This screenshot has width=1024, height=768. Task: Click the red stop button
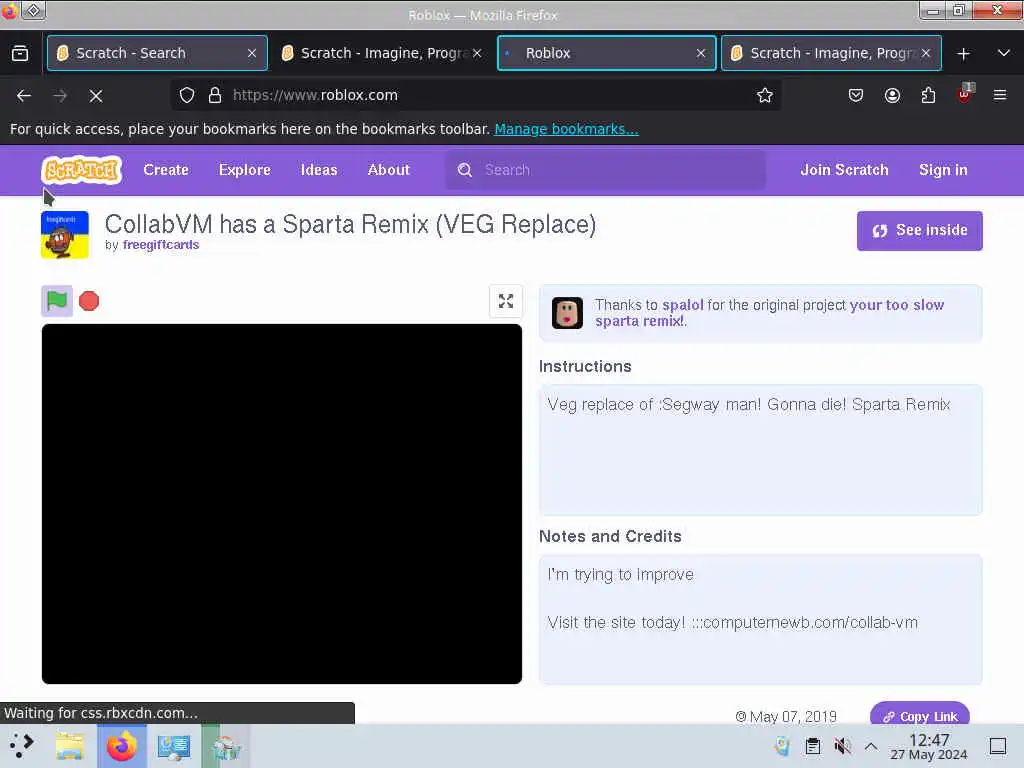(89, 301)
